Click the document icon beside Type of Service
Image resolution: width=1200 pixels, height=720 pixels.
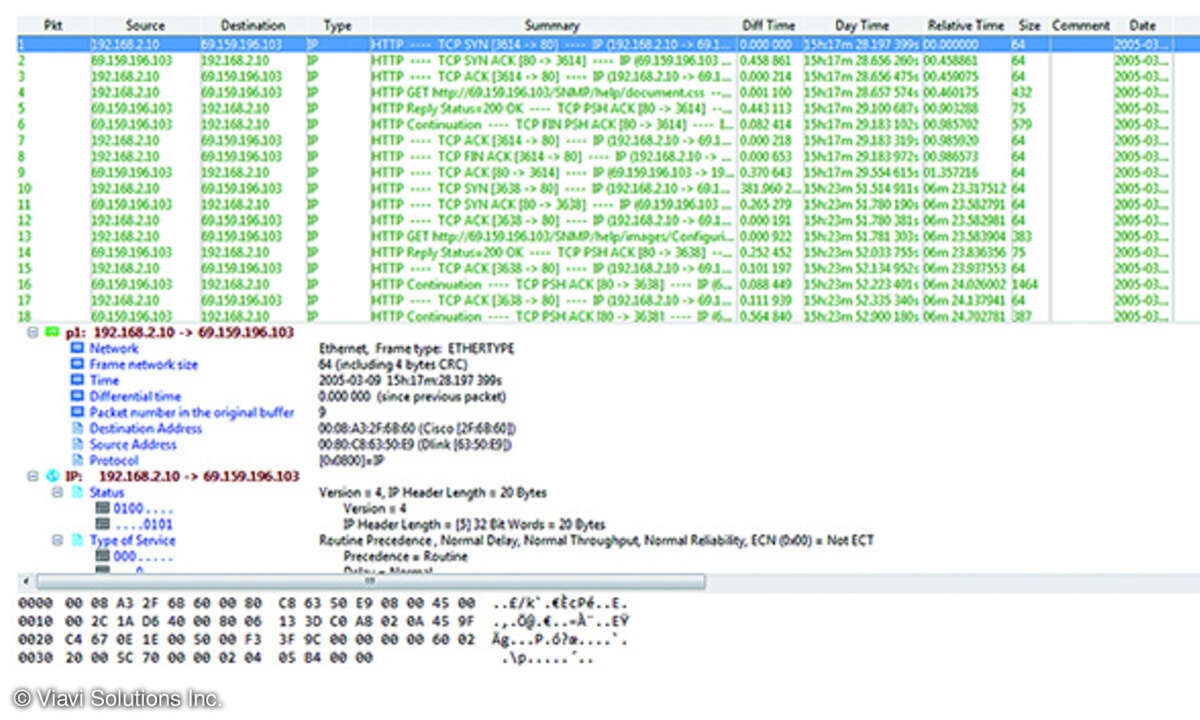(77, 540)
